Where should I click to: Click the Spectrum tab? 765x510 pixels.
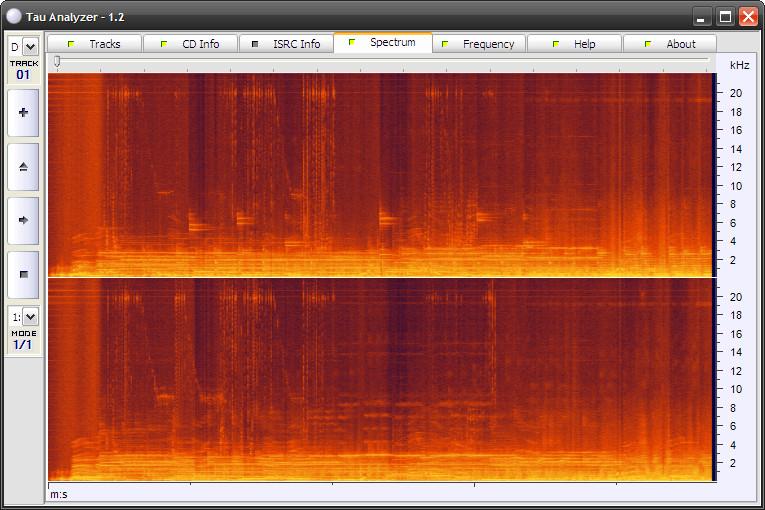coord(382,43)
